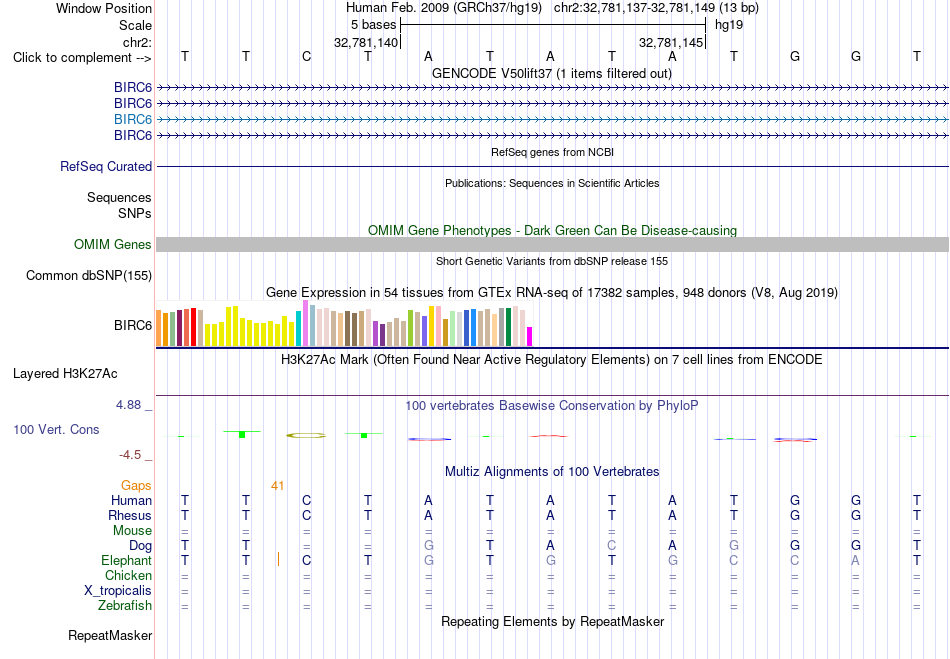Open the OMIM Genes track label
Image resolution: width=950 pixels, height=659 pixels.
tap(113, 244)
